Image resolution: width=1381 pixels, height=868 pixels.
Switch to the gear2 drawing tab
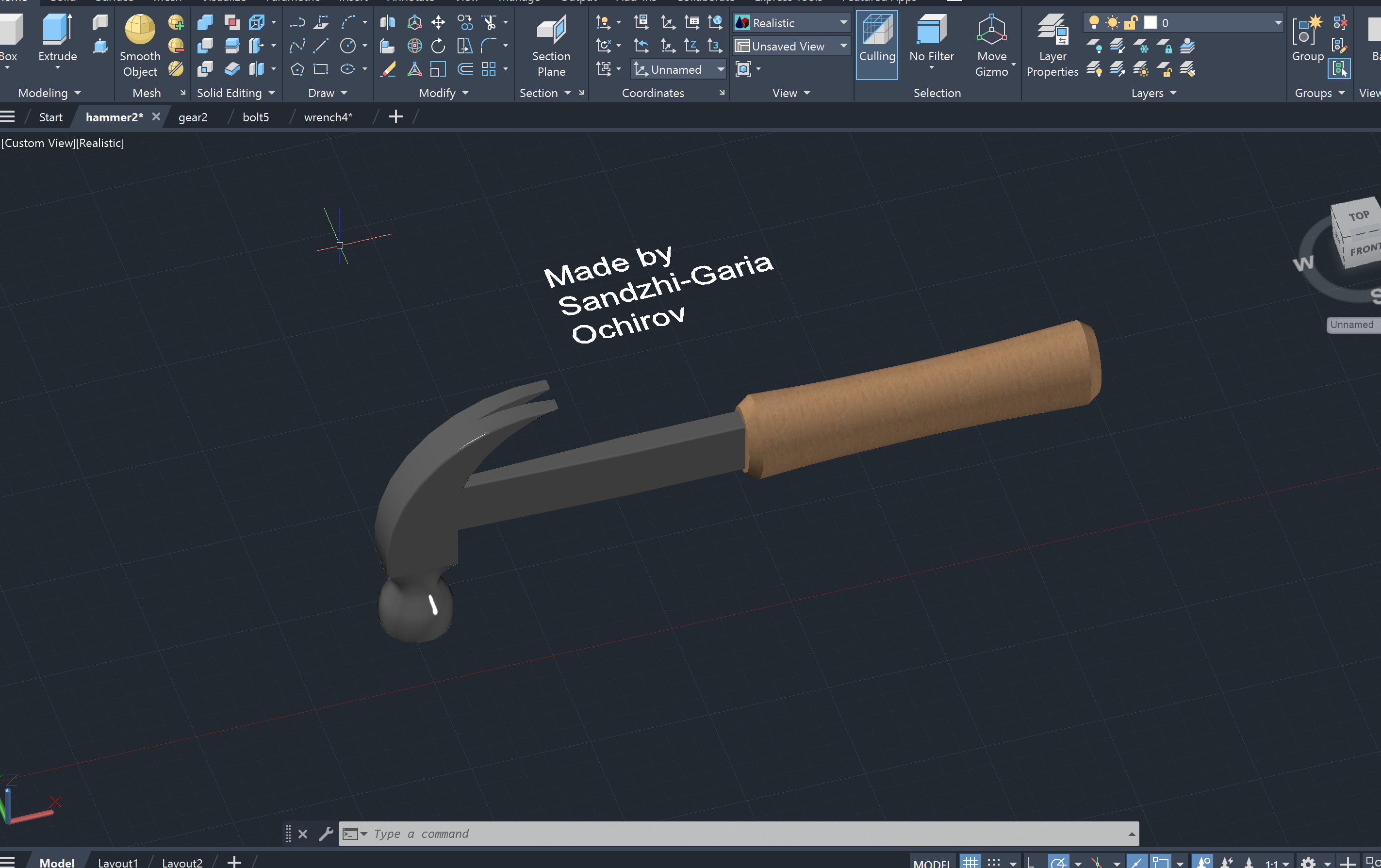(x=193, y=117)
